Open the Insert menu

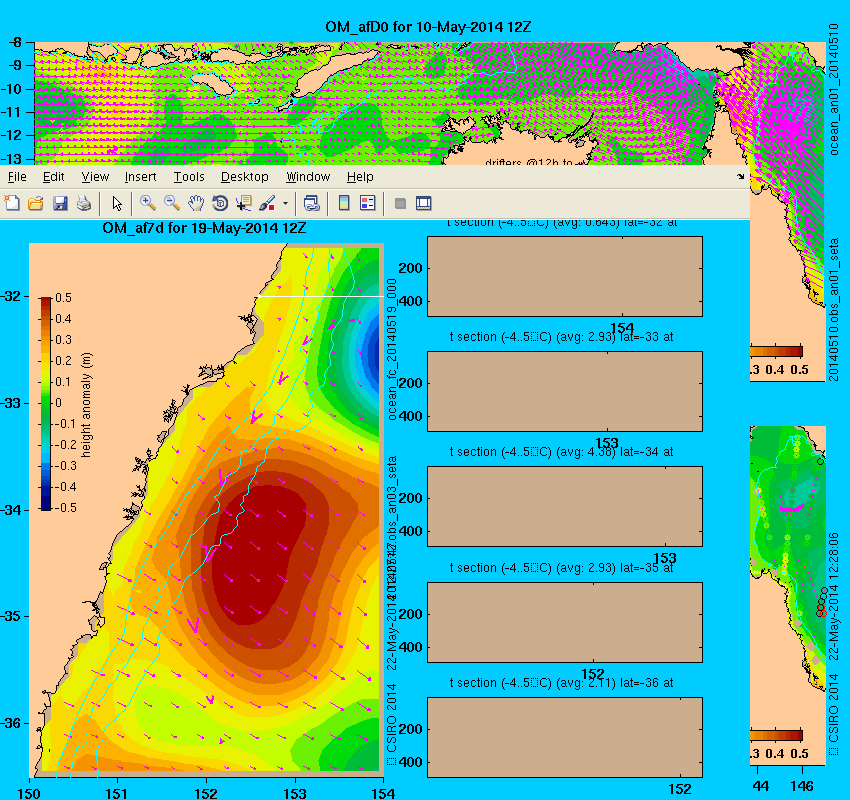pyautogui.click(x=140, y=177)
